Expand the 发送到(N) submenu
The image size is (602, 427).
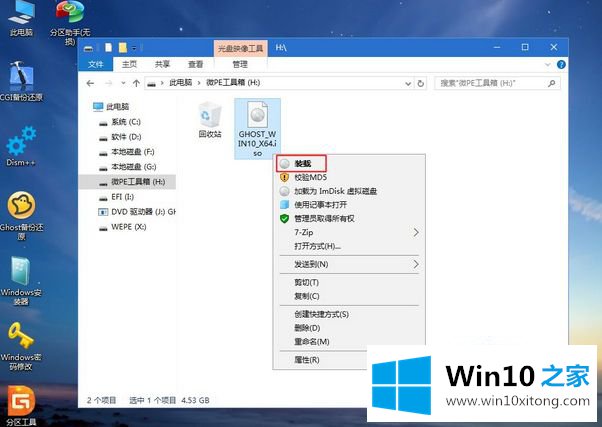[x=416, y=264]
